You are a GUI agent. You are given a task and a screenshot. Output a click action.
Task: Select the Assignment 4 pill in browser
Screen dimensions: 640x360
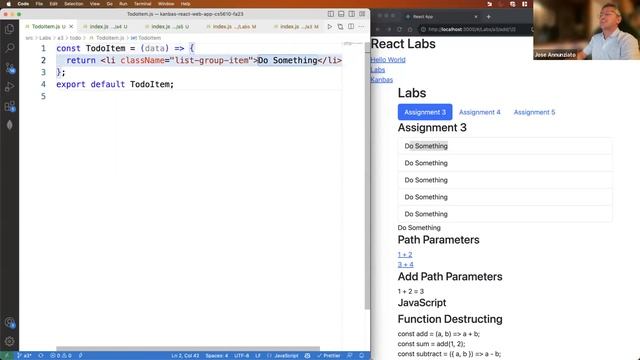pyautogui.click(x=480, y=112)
